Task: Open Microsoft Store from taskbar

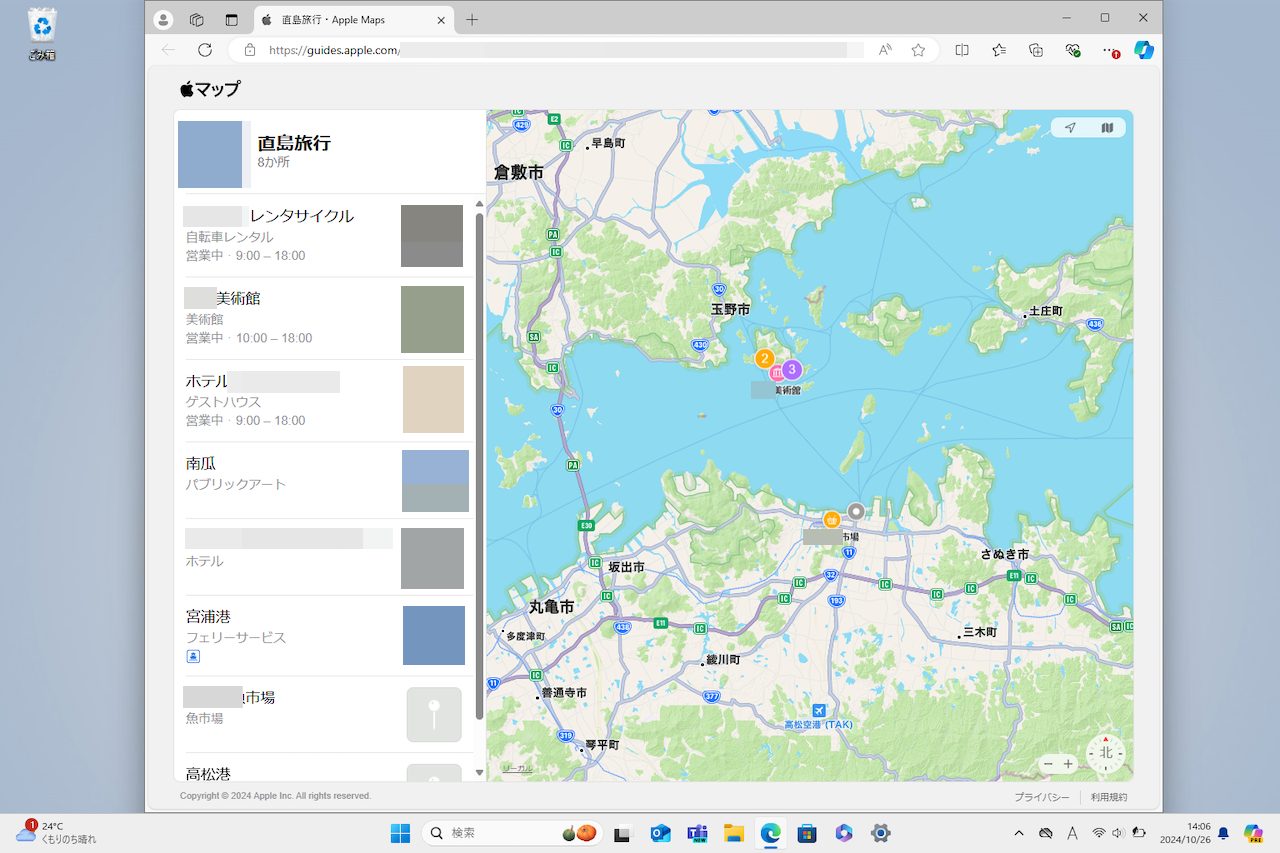Action: point(807,832)
